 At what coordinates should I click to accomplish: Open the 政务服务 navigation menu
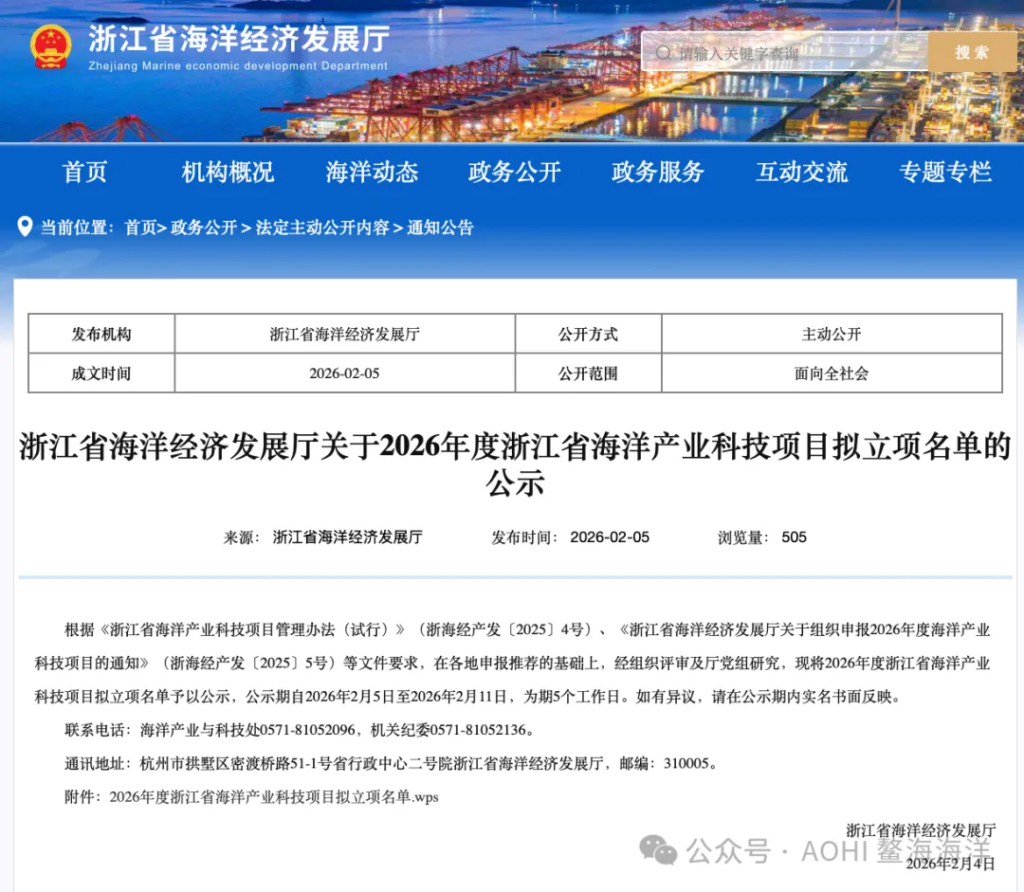point(658,172)
